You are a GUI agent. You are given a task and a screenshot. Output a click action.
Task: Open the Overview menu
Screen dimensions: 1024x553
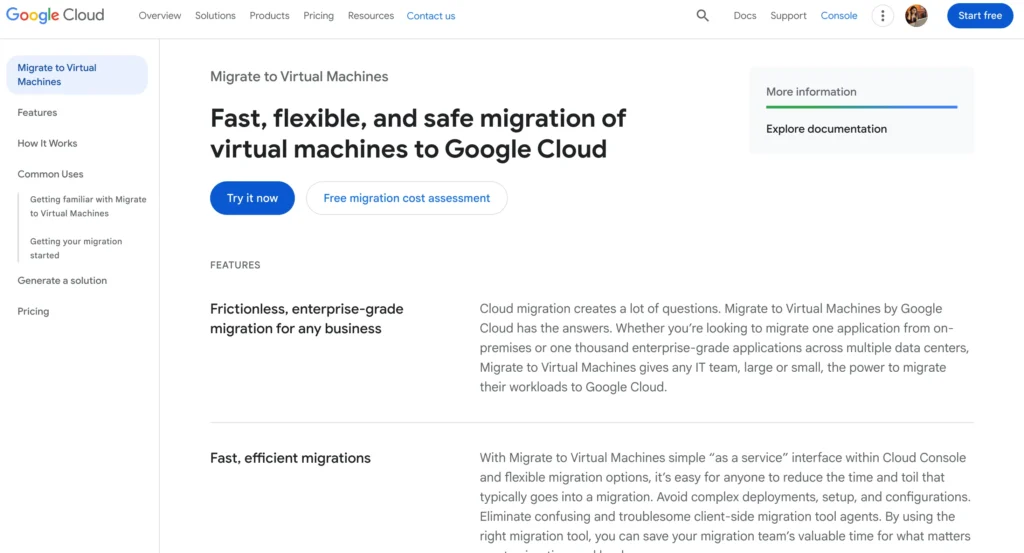(x=159, y=16)
